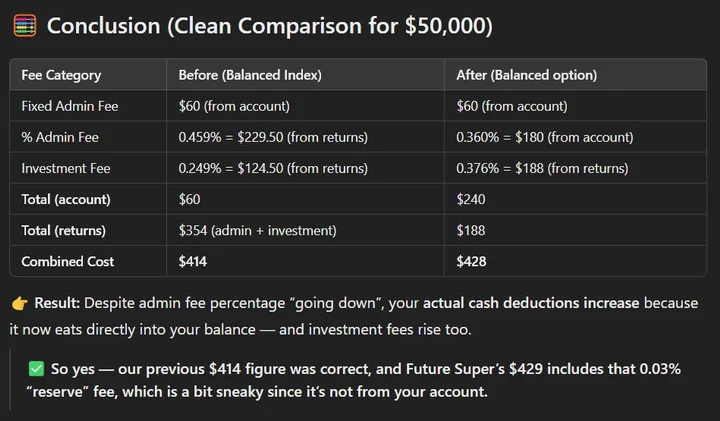
Task: Select the Fee Category column header
Action: (x=61, y=75)
